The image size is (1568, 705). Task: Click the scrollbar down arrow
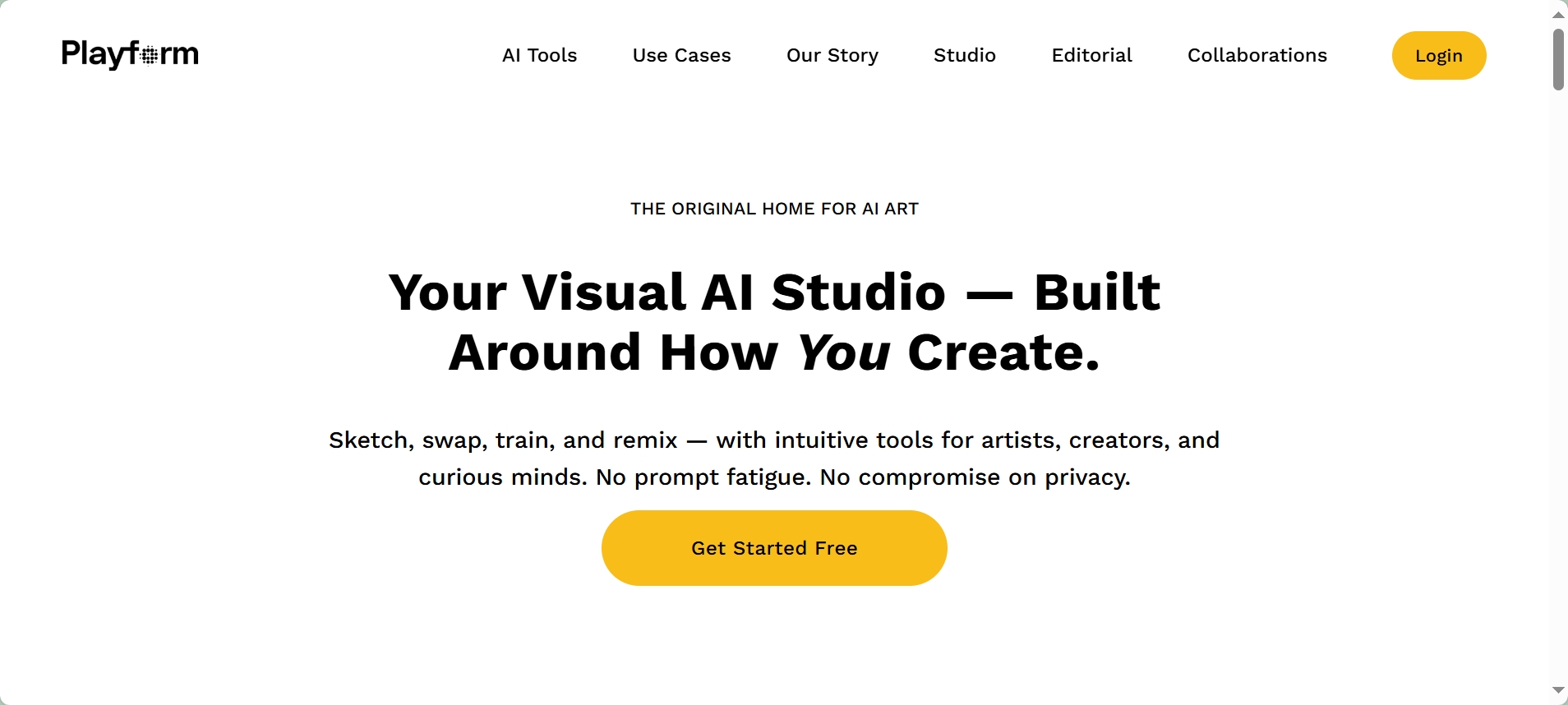tap(1558, 690)
